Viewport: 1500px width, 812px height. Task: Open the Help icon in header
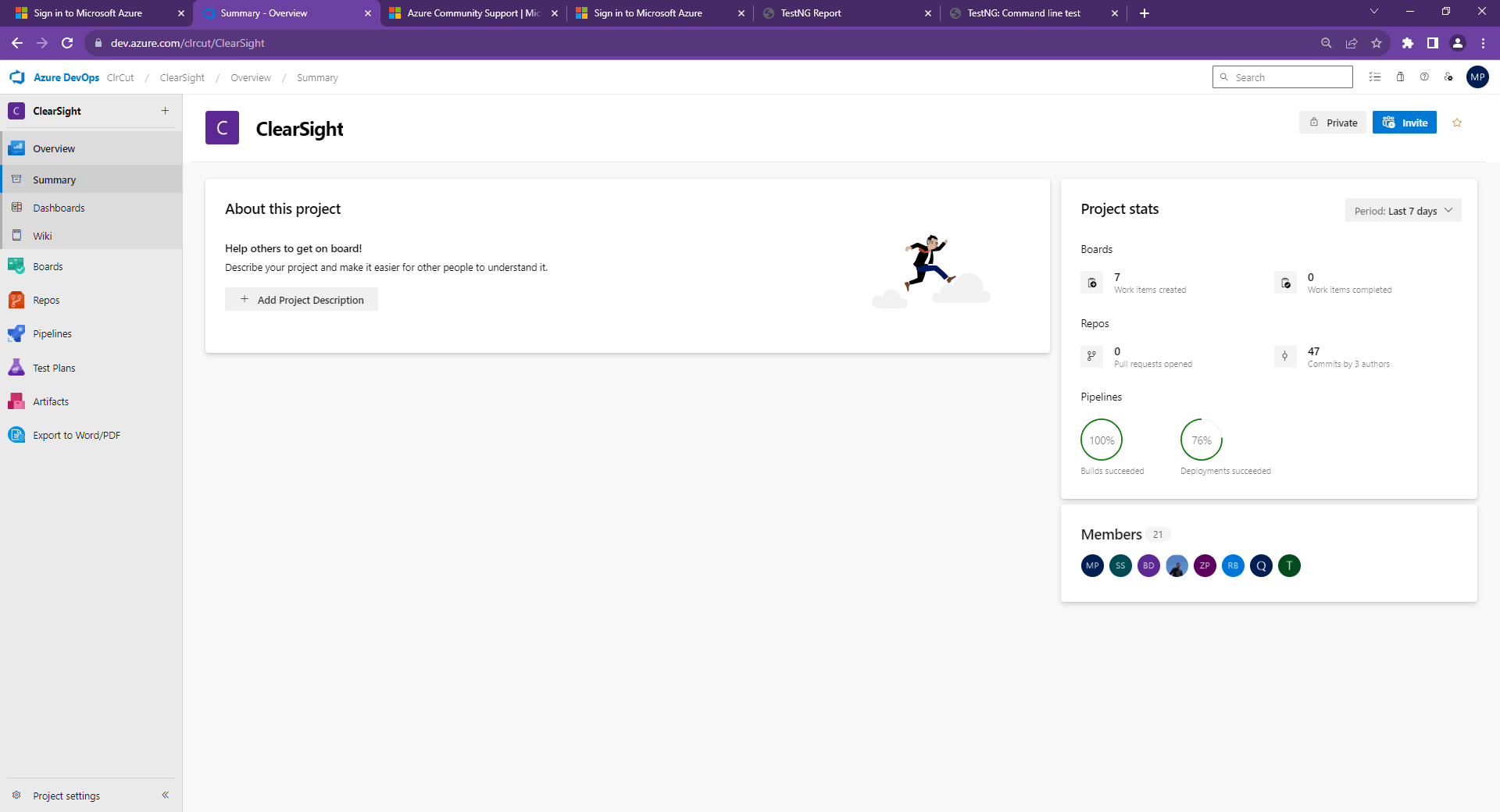1424,77
